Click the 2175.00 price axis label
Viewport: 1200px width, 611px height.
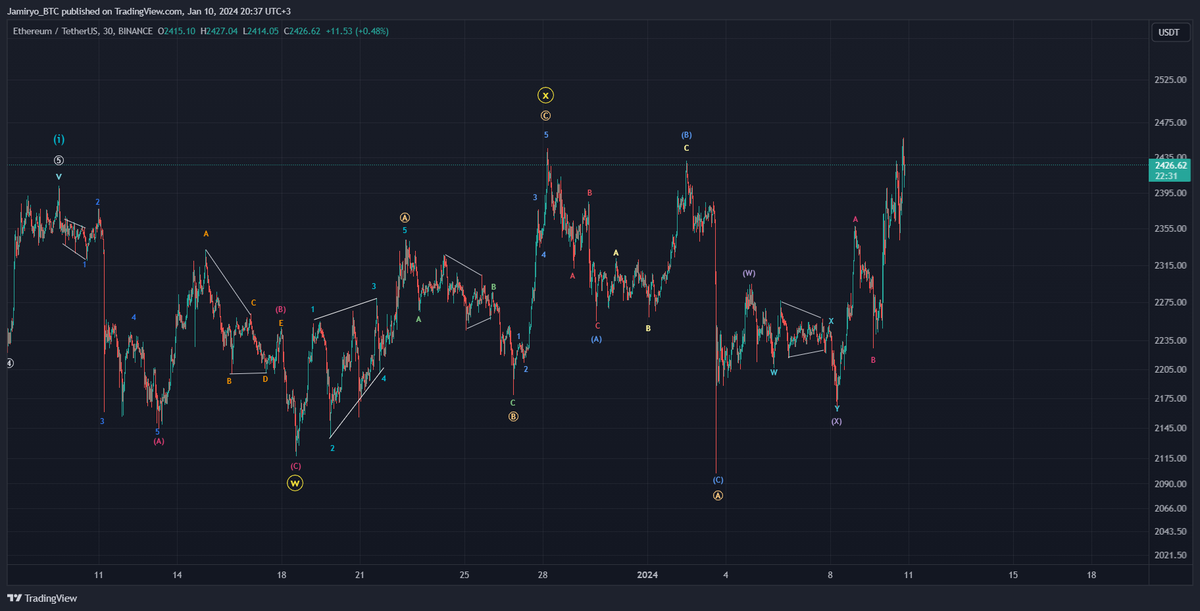click(1169, 399)
